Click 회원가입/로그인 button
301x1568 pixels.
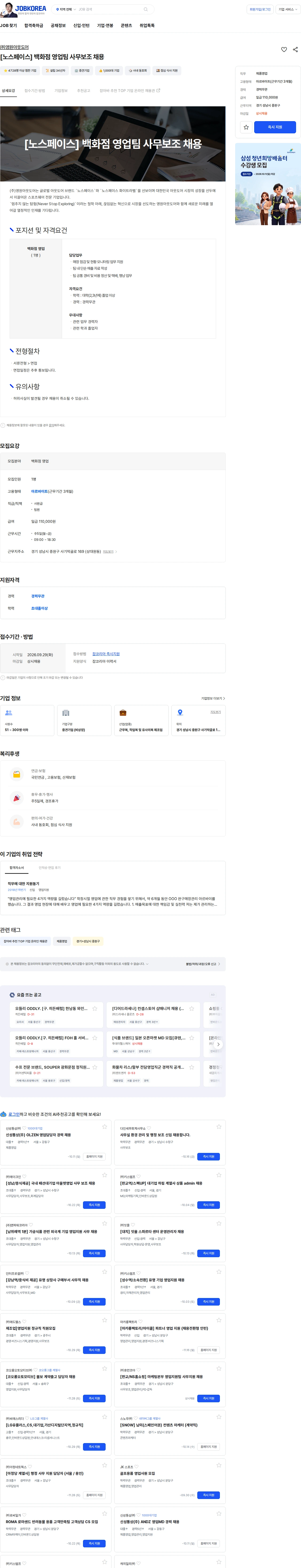click(x=260, y=10)
